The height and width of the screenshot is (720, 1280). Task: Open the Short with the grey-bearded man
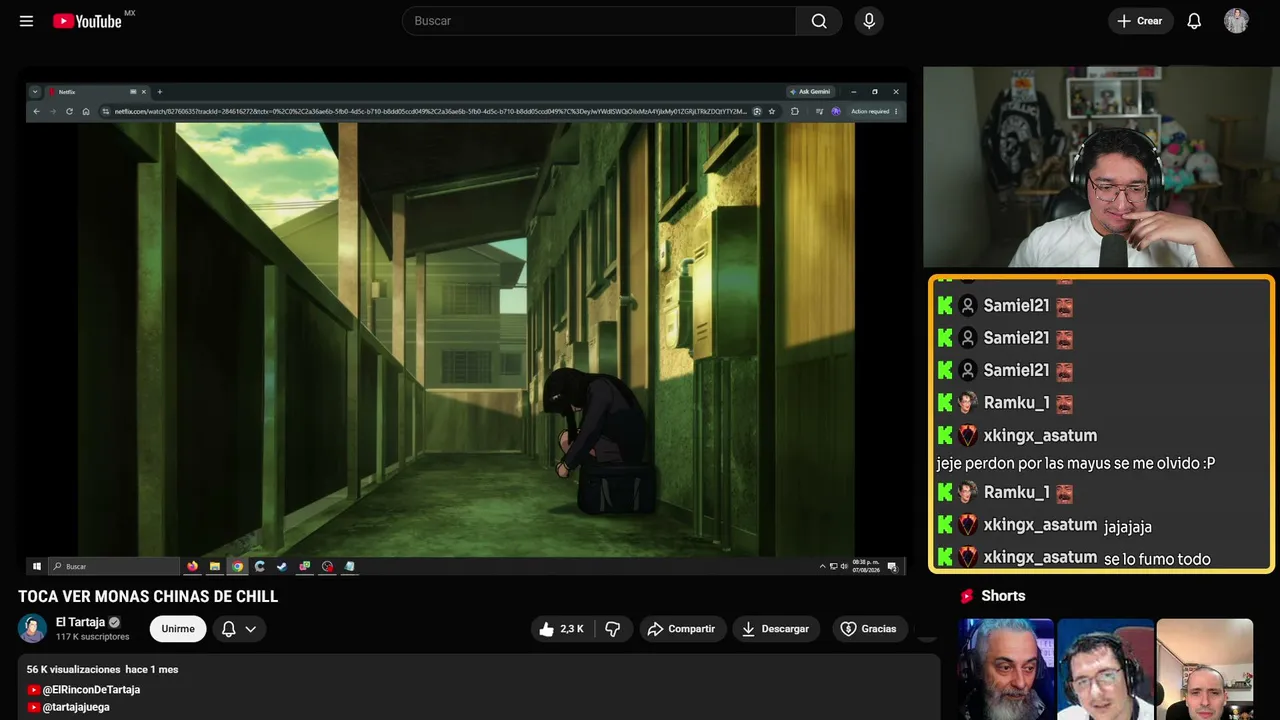[1006, 669]
